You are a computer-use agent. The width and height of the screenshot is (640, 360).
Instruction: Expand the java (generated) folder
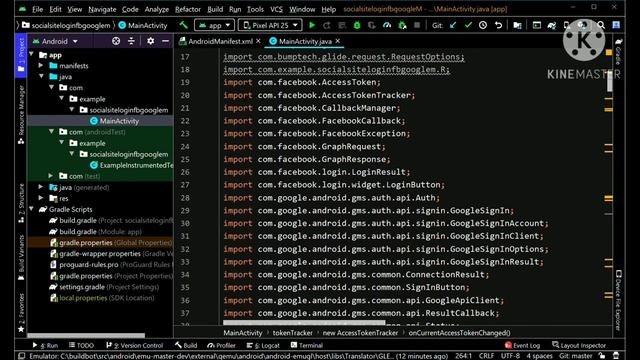pos(41,187)
